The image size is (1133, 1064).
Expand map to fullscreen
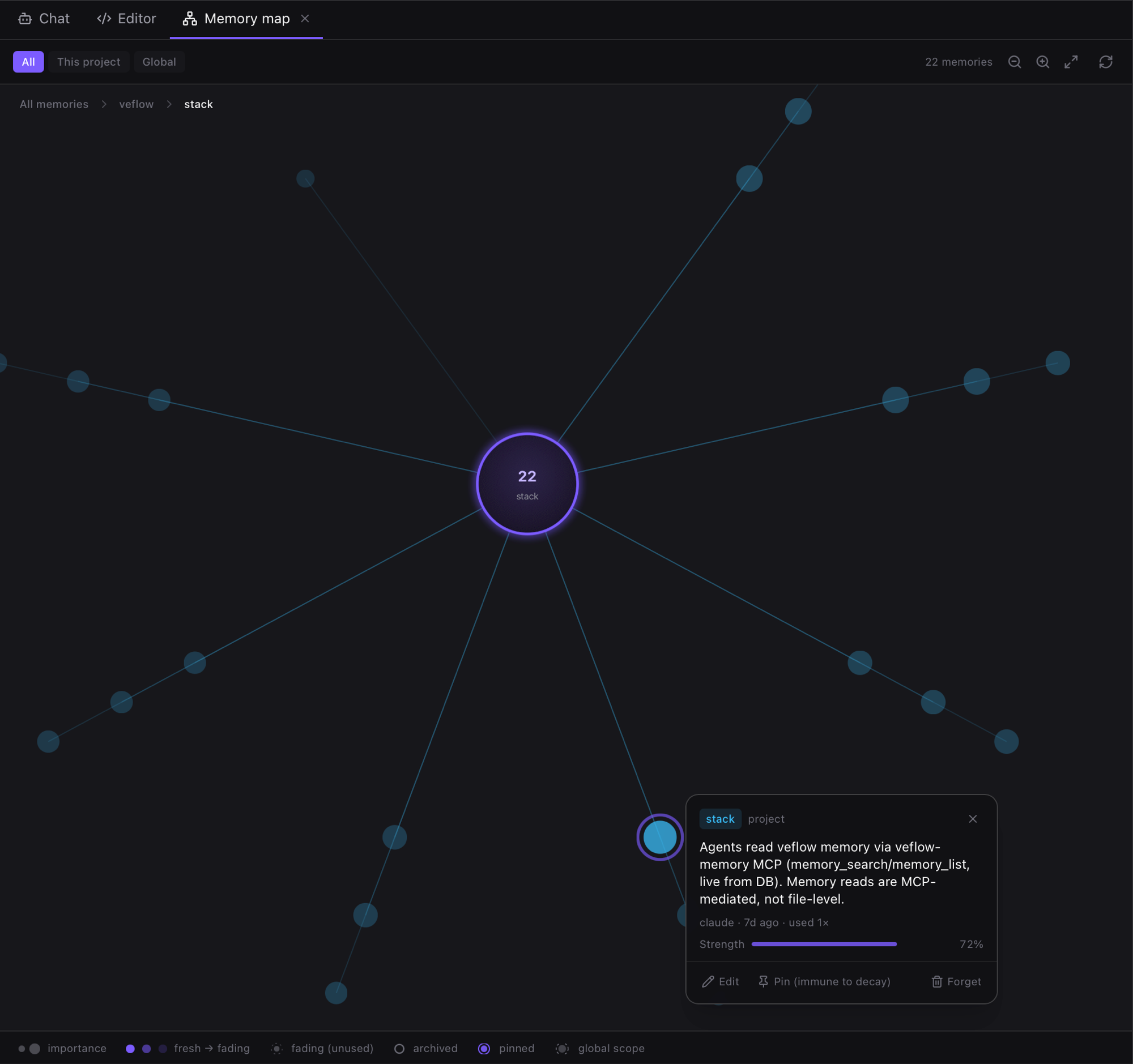point(1071,62)
